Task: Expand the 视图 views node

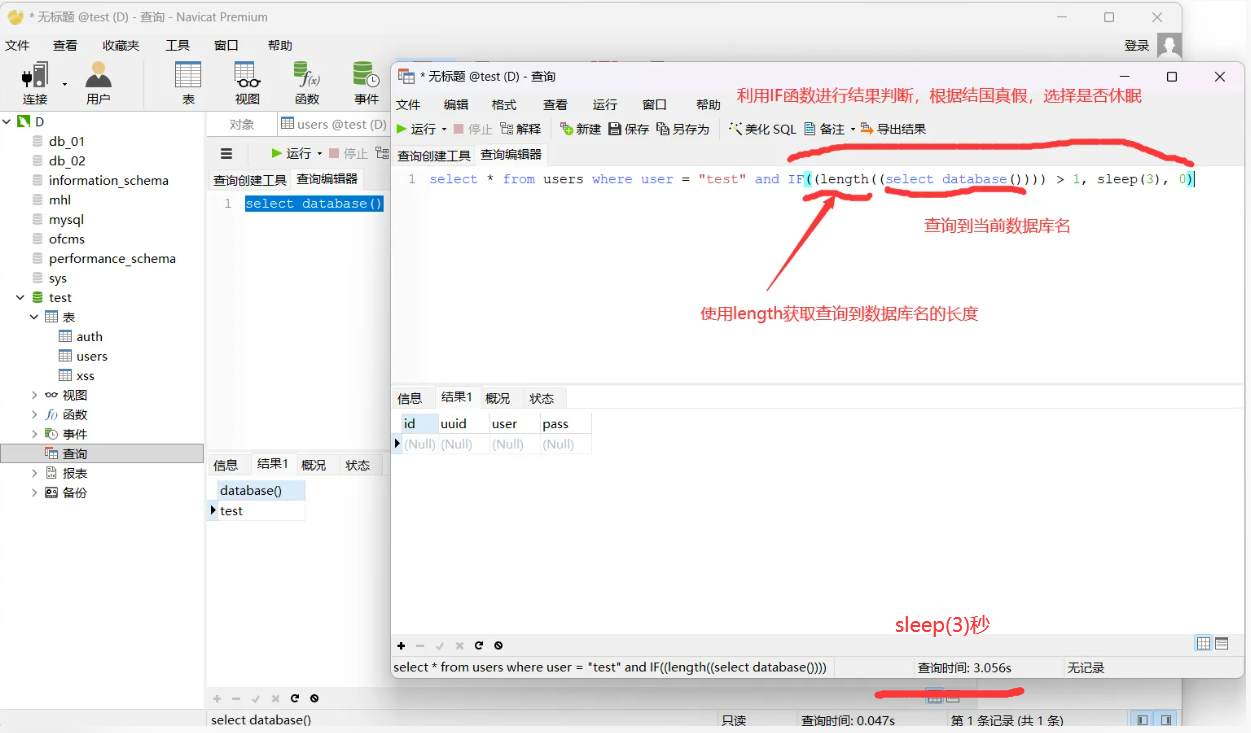Action: [x=35, y=395]
